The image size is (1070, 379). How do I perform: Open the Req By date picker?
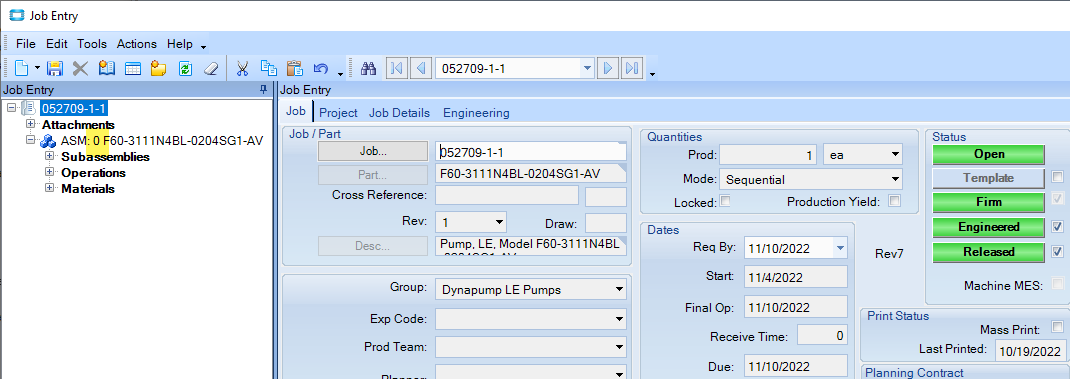[x=840, y=247]
